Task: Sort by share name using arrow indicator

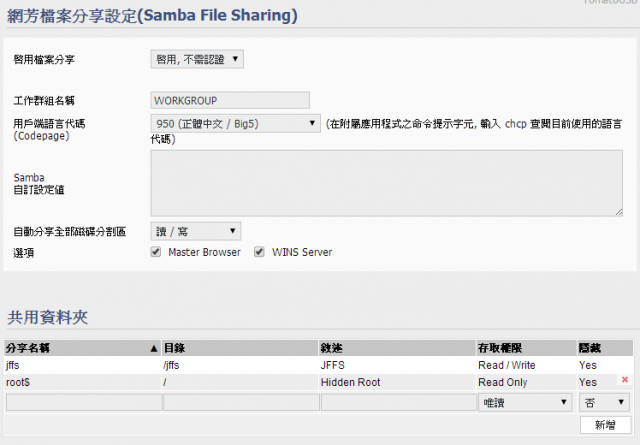Action: [x=154, y=348]
